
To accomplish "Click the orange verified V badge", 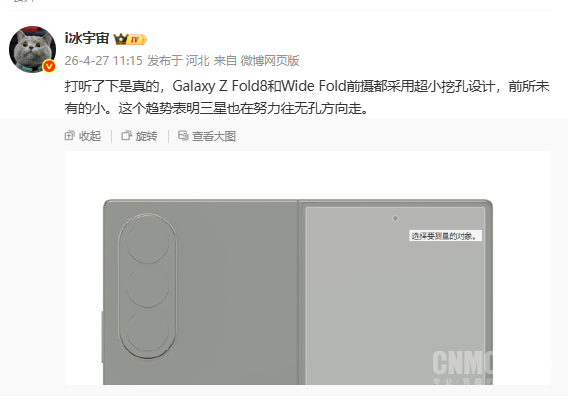I will pyautogui.click(x=49, y=66).
